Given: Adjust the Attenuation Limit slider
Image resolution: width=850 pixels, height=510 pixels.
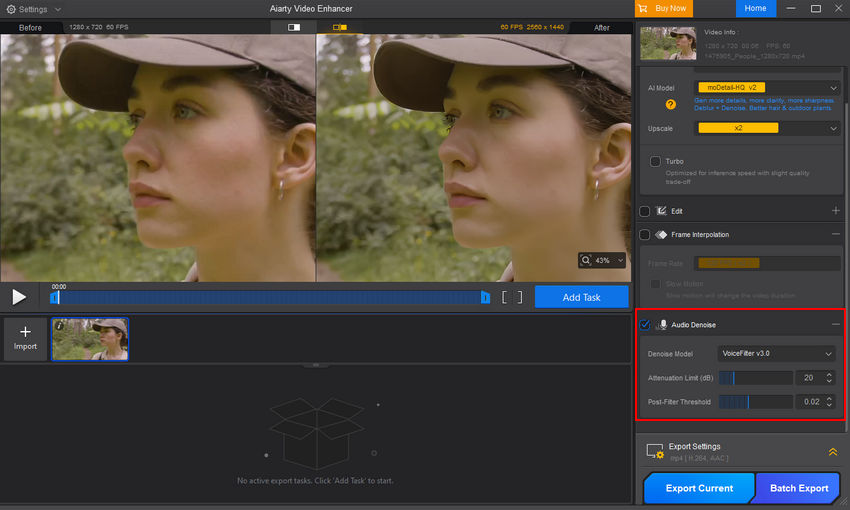Looking at the screenshot, I should tap(756, 378).
